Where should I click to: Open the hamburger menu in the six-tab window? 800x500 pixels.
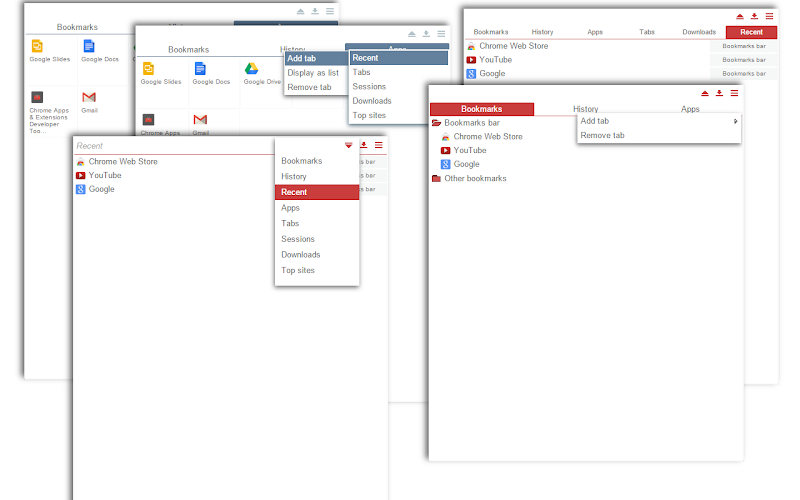769,16
